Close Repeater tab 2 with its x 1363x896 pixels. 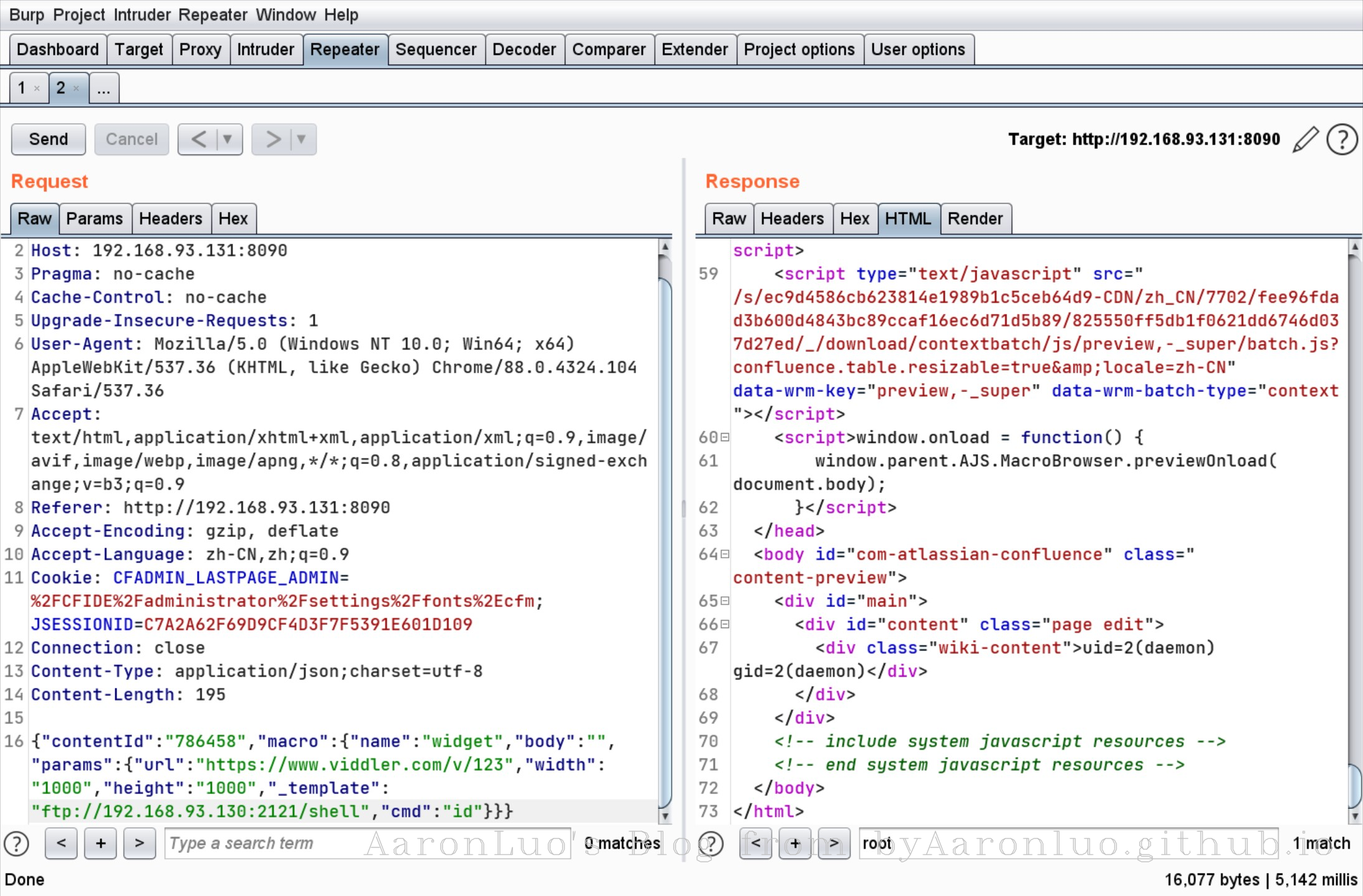coord(76,88)
